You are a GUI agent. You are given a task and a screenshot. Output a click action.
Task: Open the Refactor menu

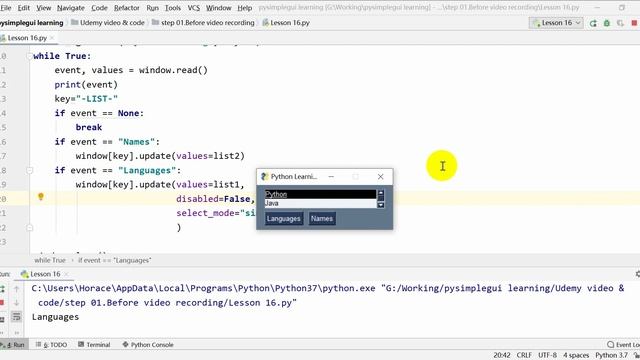coord(127,8)
